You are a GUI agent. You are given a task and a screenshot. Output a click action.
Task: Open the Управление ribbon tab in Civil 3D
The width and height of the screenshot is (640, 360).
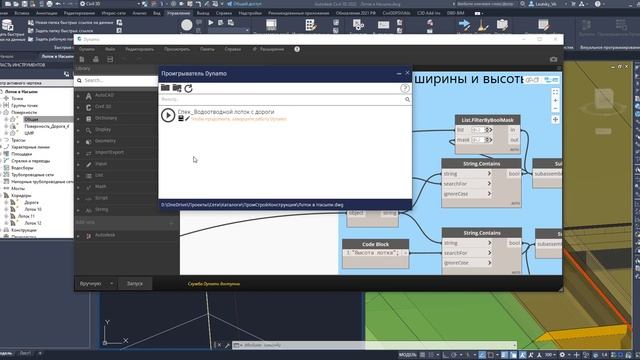coord(178,13)
